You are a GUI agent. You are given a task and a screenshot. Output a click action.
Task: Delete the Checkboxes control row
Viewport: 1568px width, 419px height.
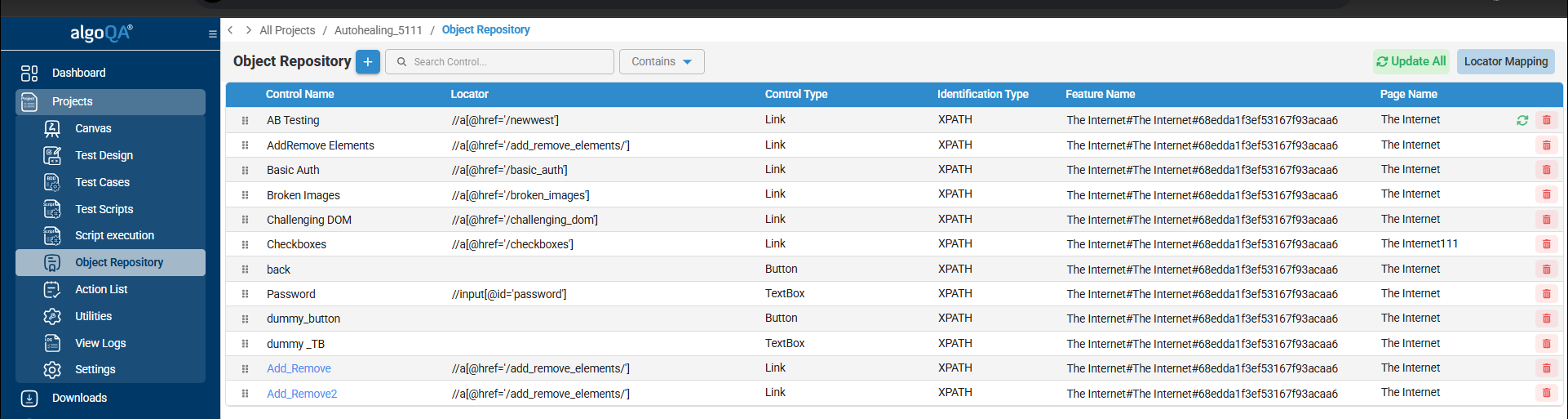[x=1546, y=244]
